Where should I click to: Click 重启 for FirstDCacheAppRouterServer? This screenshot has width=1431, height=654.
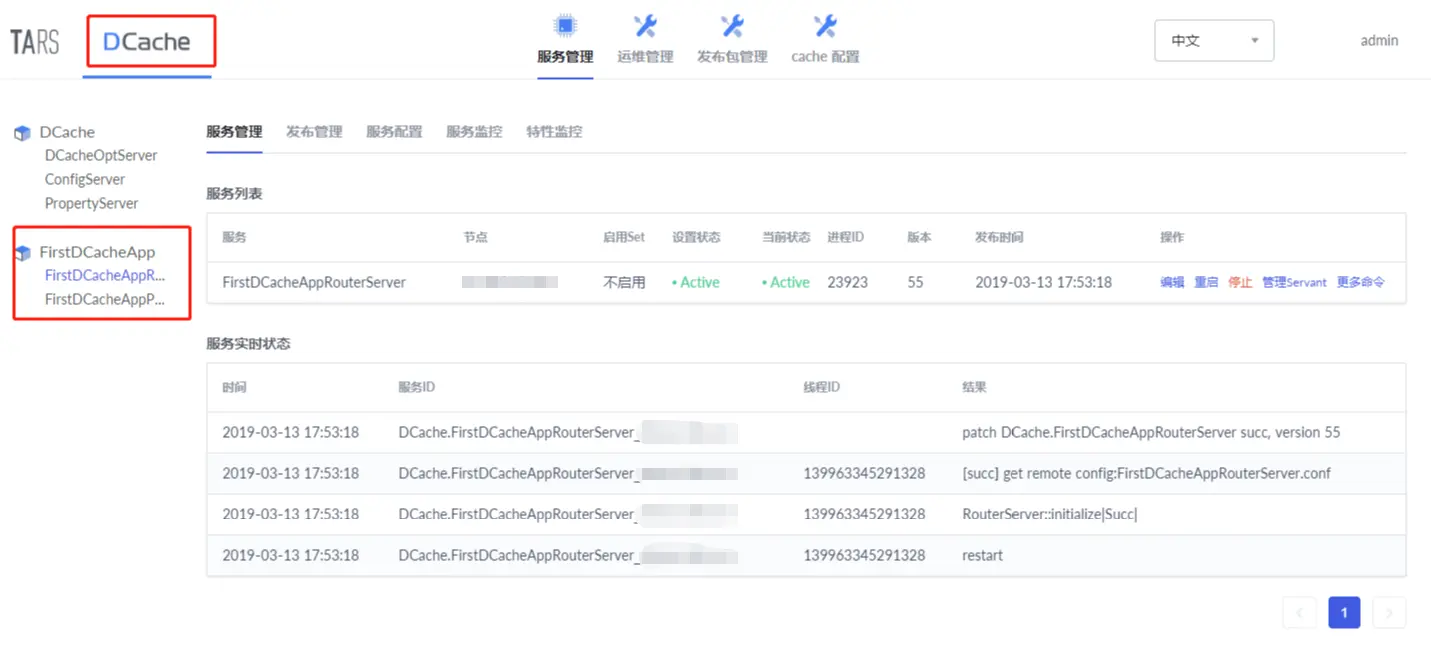1206,283
